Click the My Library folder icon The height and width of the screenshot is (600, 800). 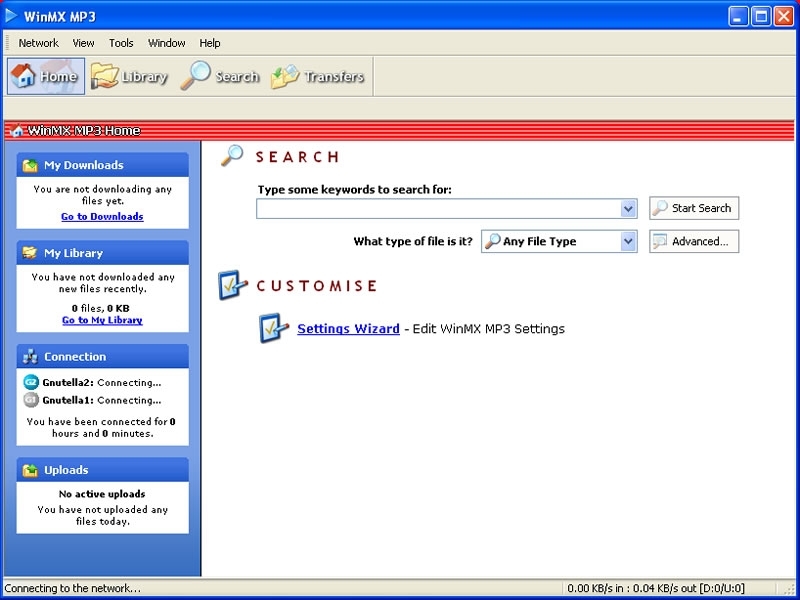pyautogui.click(x=30, y=253)
